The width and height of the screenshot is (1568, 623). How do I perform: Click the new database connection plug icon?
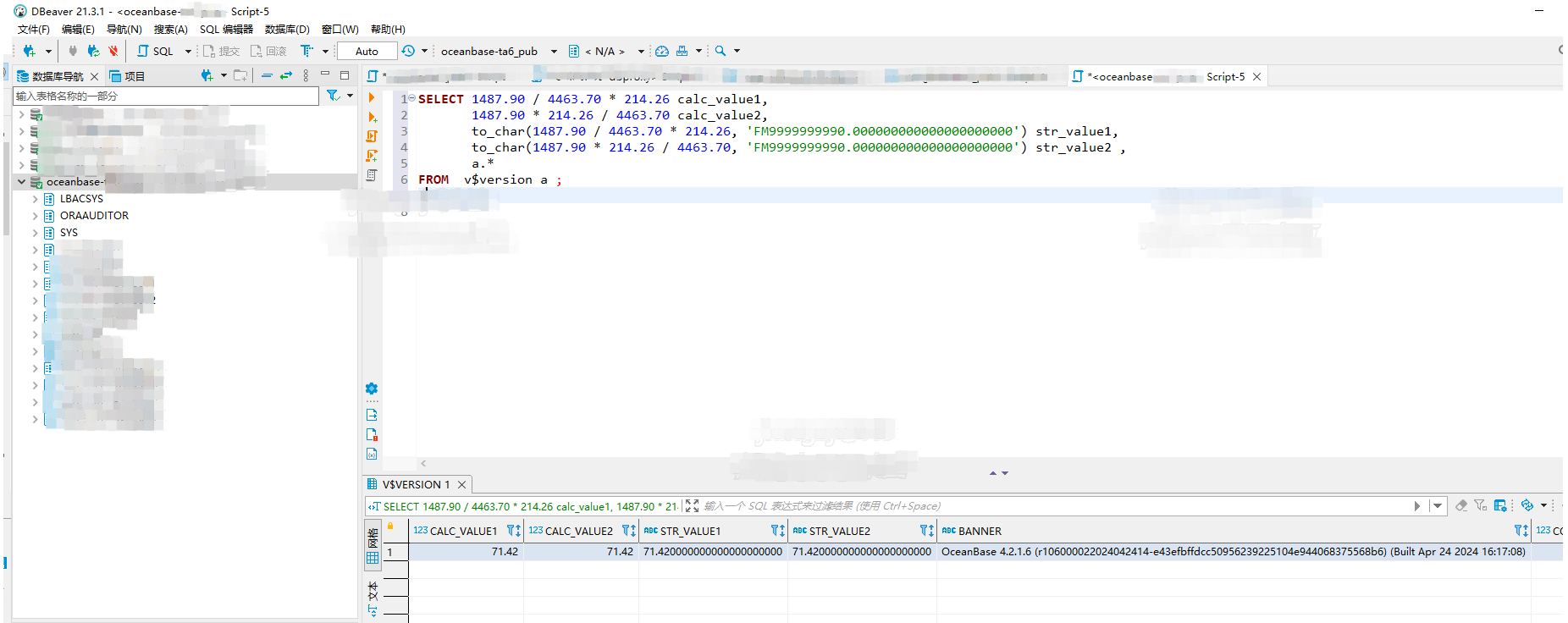click(x=29, y=51)
